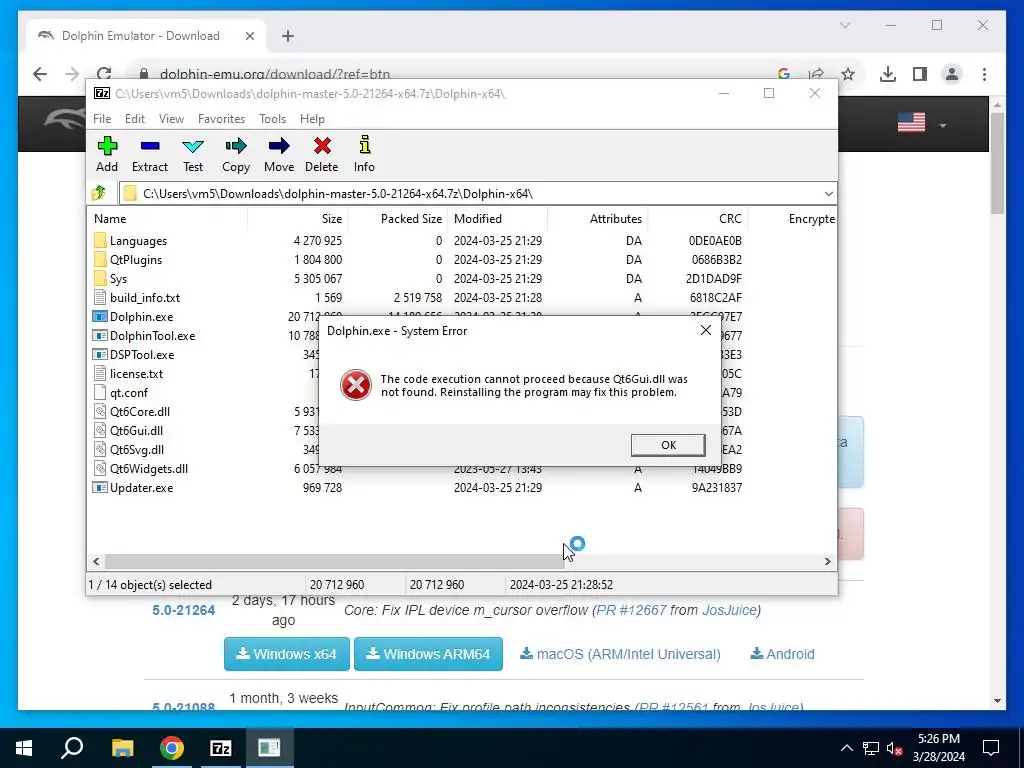1024x768 pixels.
Task: Open Windows Start menu
Action: (x=24, y=748)
